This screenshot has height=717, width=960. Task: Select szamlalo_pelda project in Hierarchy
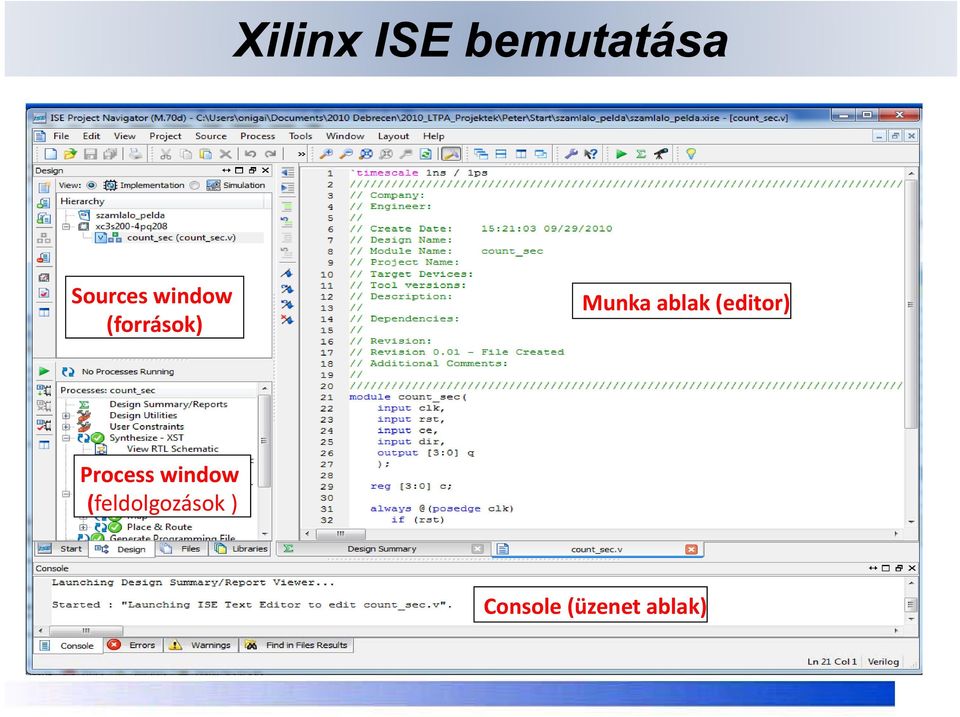130,215
